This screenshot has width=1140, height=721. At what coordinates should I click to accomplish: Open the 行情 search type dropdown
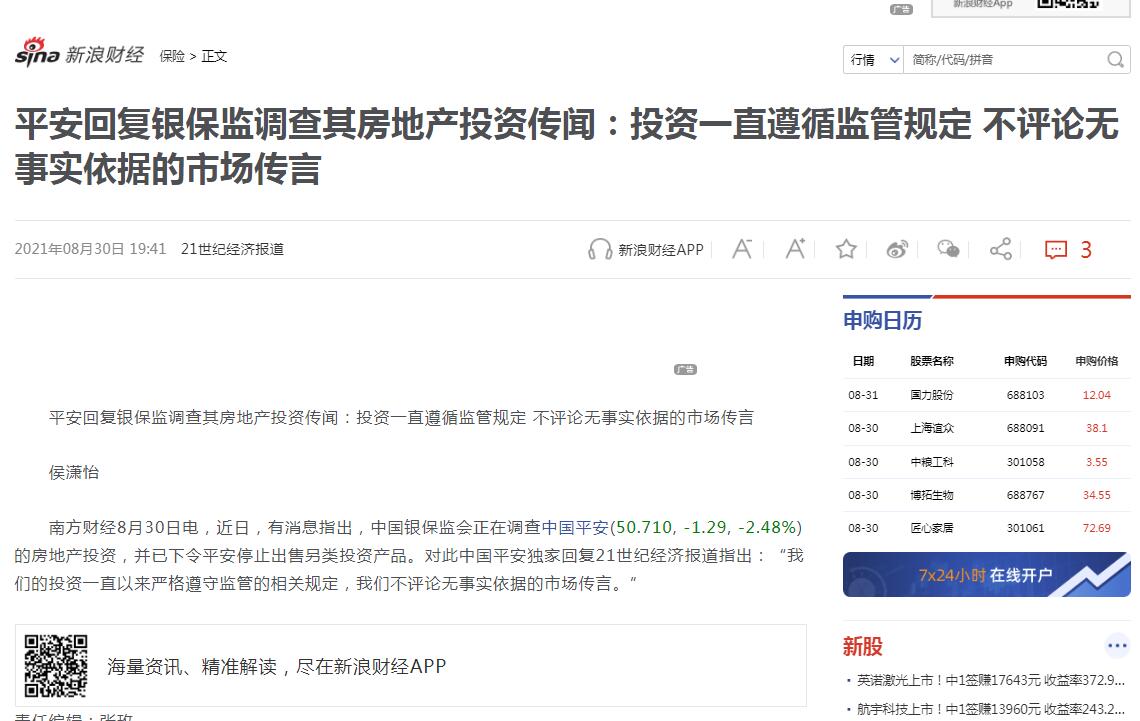click(873, 60)
